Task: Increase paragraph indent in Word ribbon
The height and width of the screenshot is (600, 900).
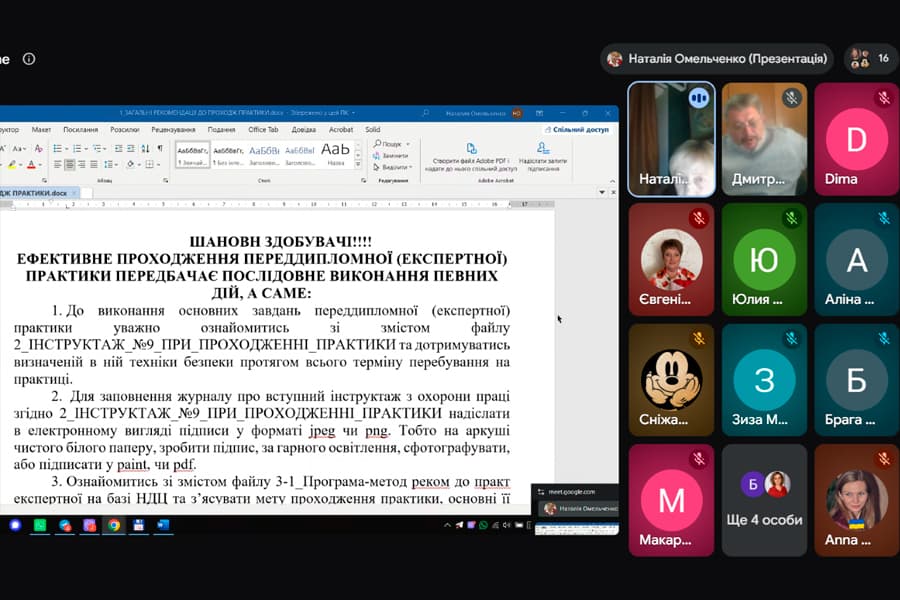Action: (131, 149)
